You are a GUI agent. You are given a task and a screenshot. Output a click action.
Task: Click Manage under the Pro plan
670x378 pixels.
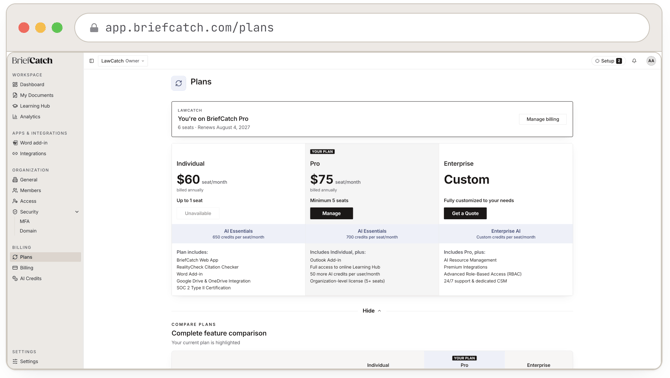point(332,213)
